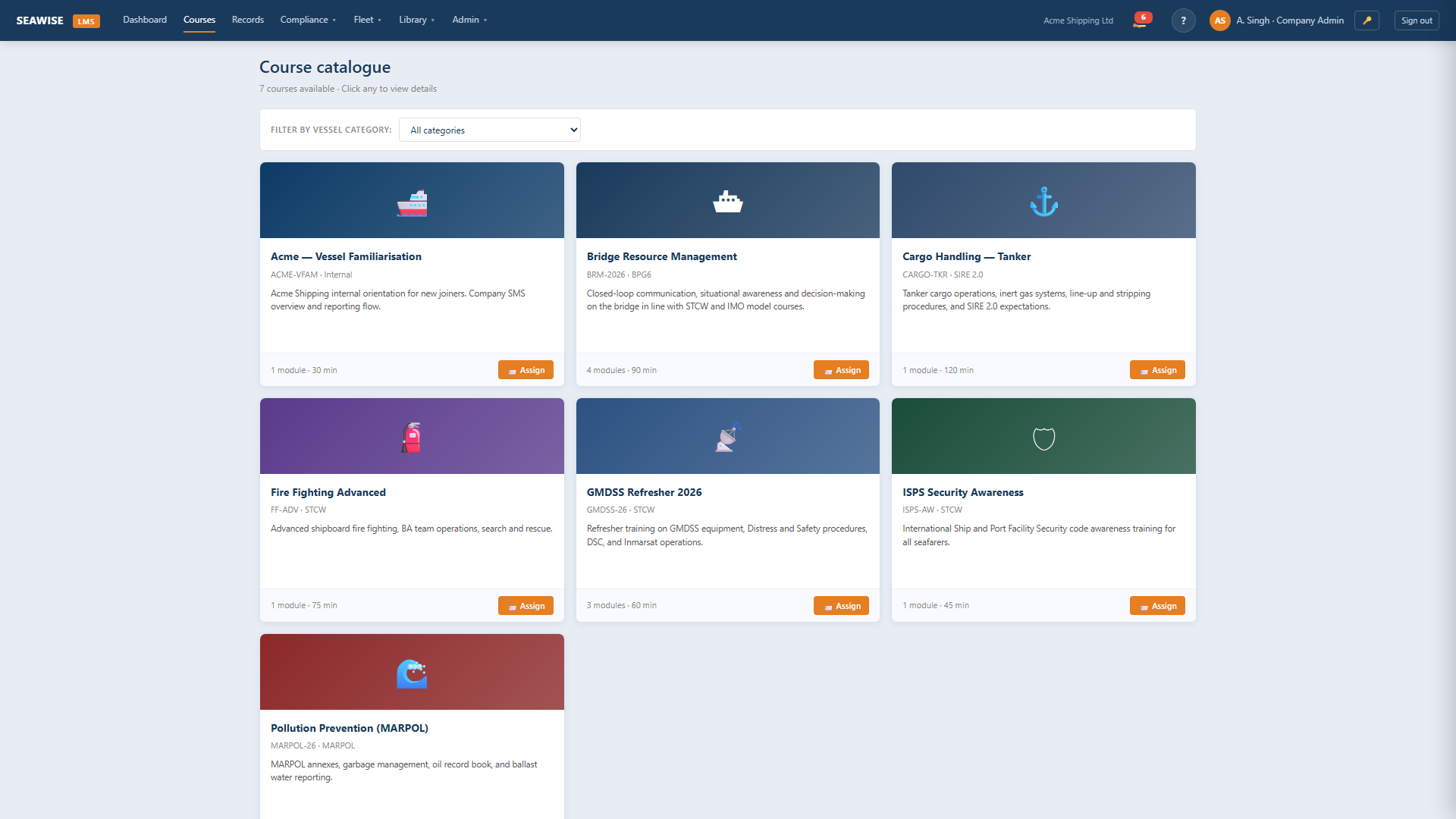The height and width of the screenshot is (819, 1456).
Task: Click the Fire Fighting extinguisher icon
Action: (x=412, y=438)
